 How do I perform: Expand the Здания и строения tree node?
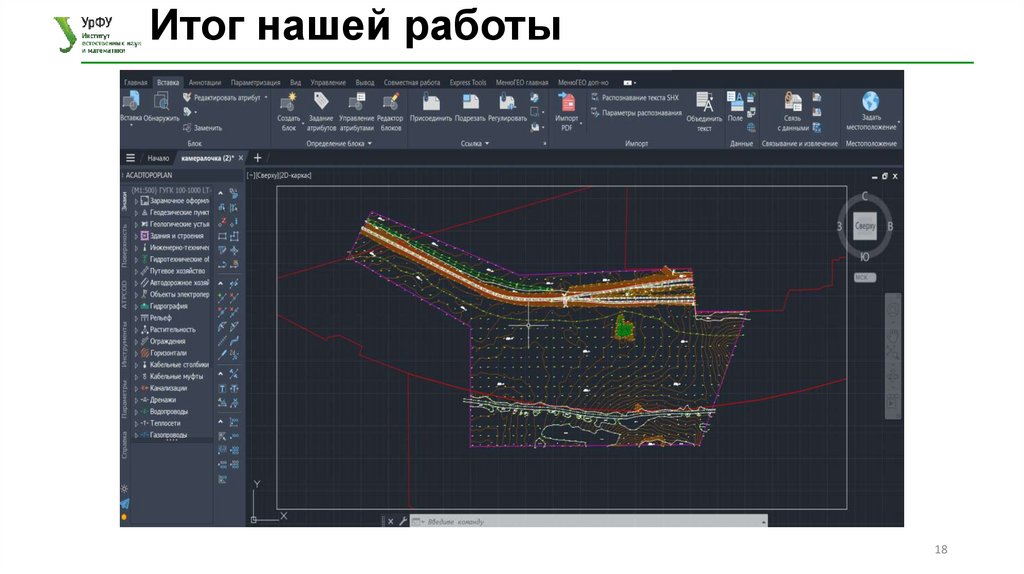tap(136, 236)
